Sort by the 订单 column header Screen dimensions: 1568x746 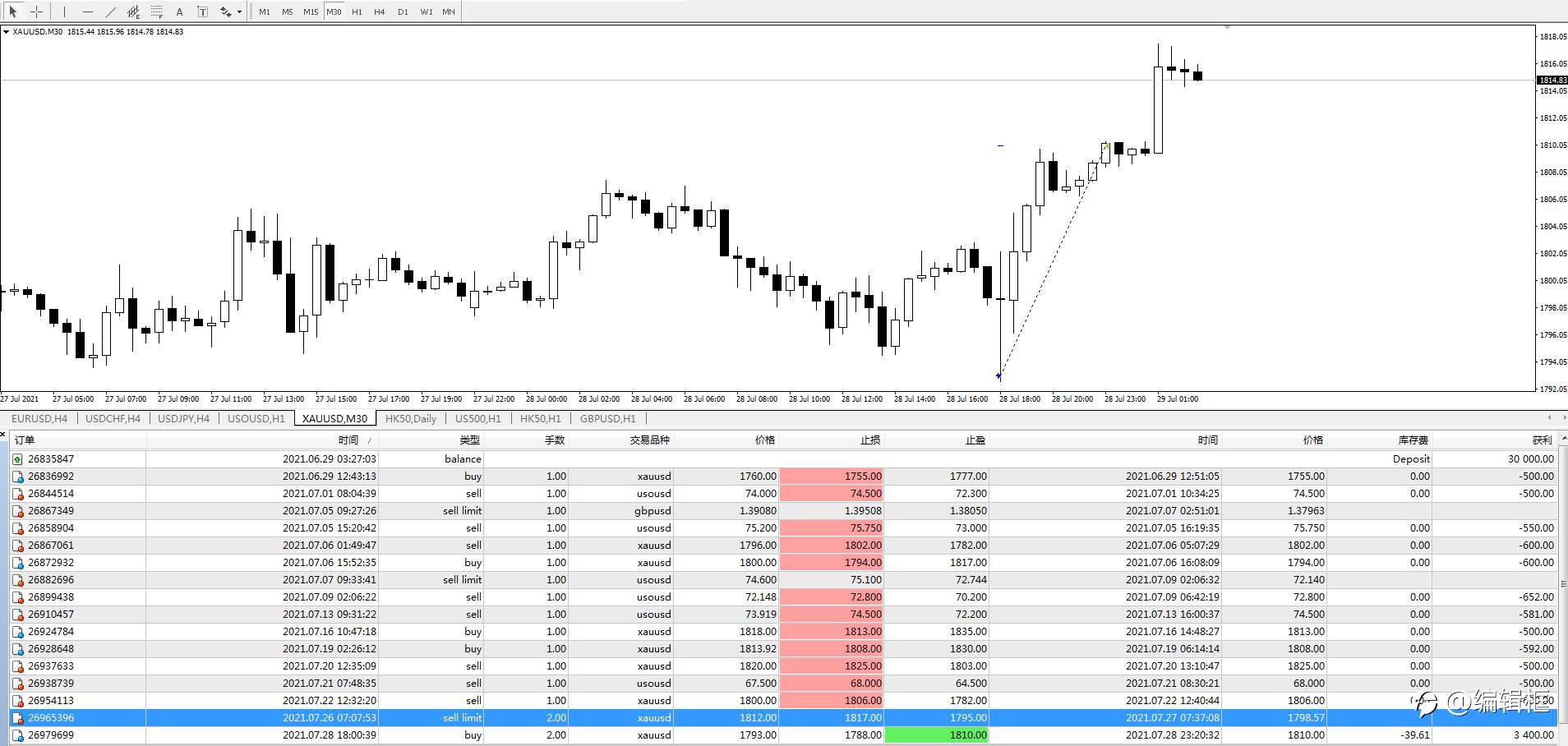tap(25, 440)
